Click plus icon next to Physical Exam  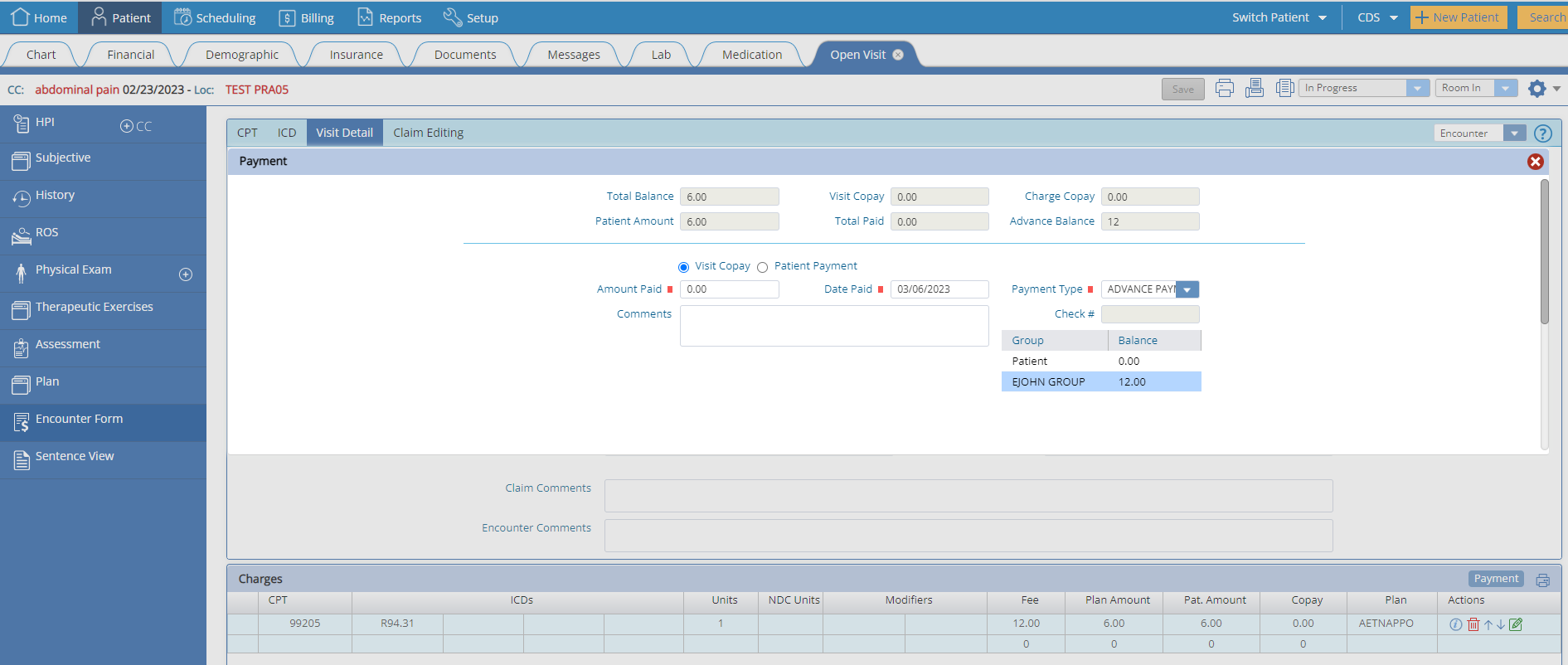pos(186,274)
